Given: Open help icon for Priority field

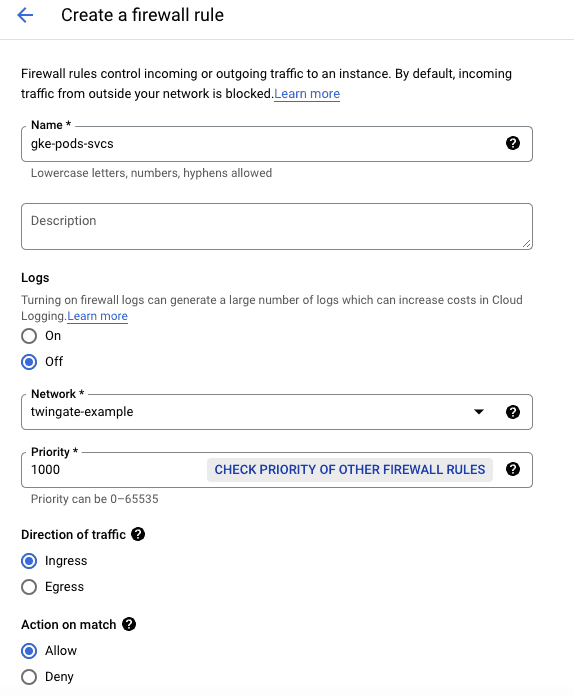Looking at the screenshot, I should pyautogui.click(x=513, y=469).
